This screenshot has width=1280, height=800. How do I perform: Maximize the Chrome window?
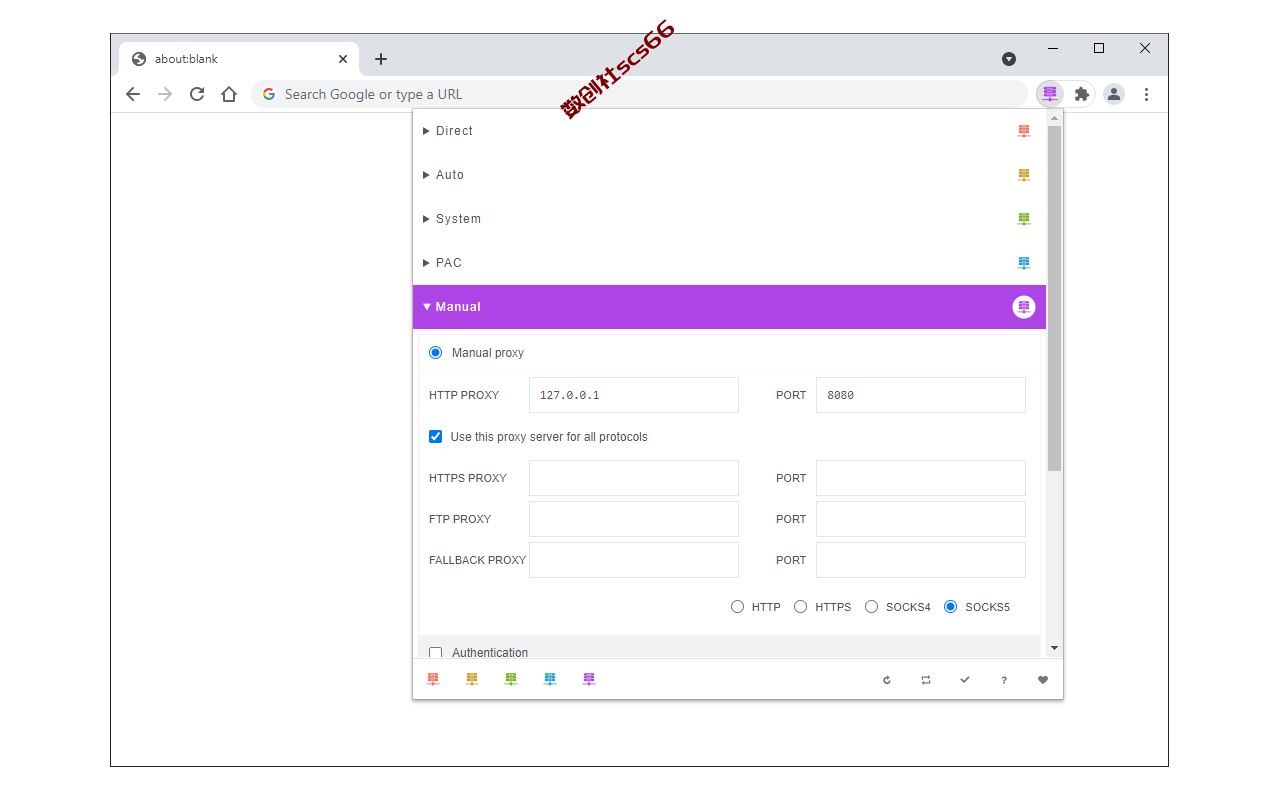click(1099, 48)
